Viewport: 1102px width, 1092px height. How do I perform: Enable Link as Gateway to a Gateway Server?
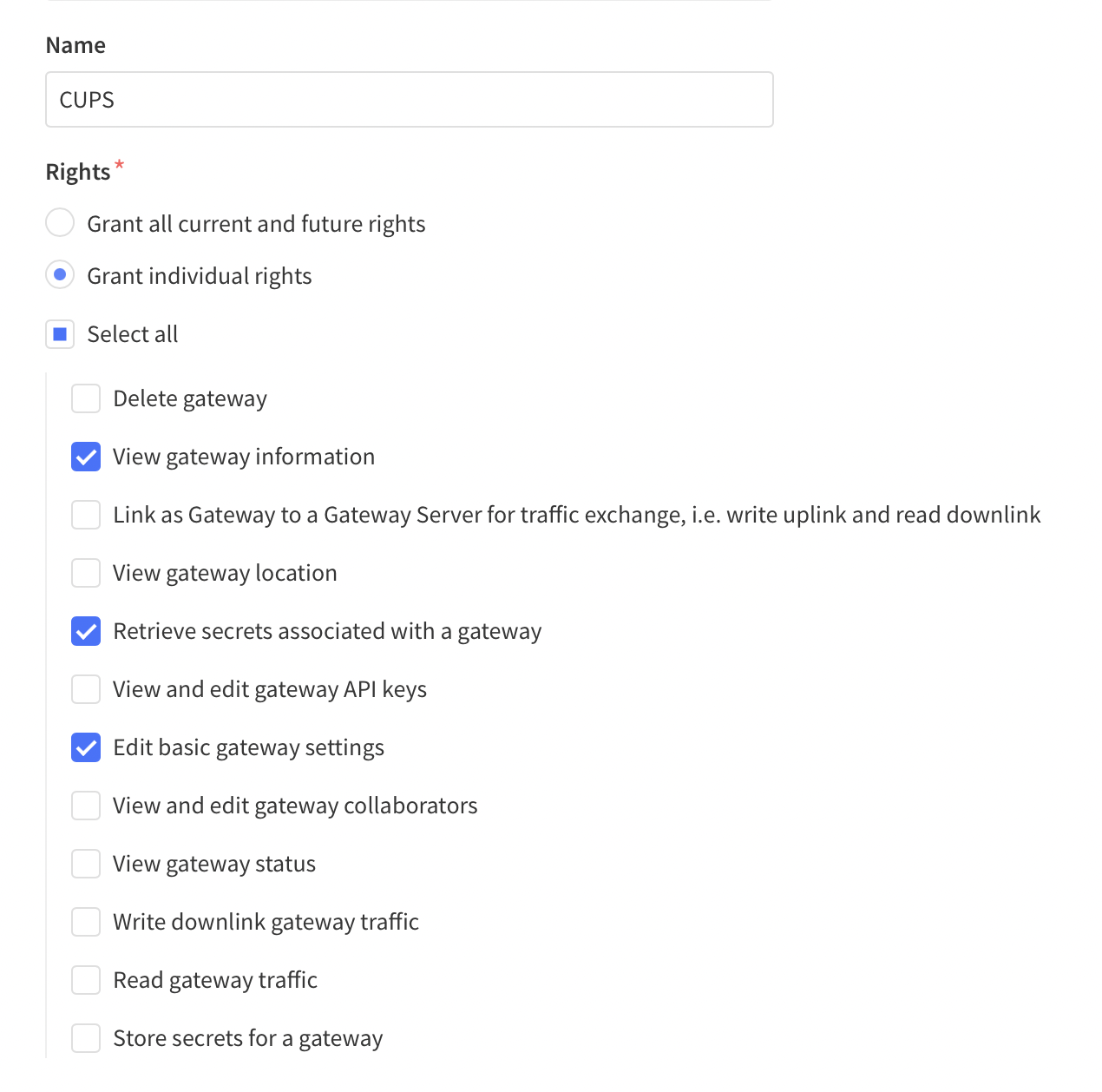tap(85, 515)
